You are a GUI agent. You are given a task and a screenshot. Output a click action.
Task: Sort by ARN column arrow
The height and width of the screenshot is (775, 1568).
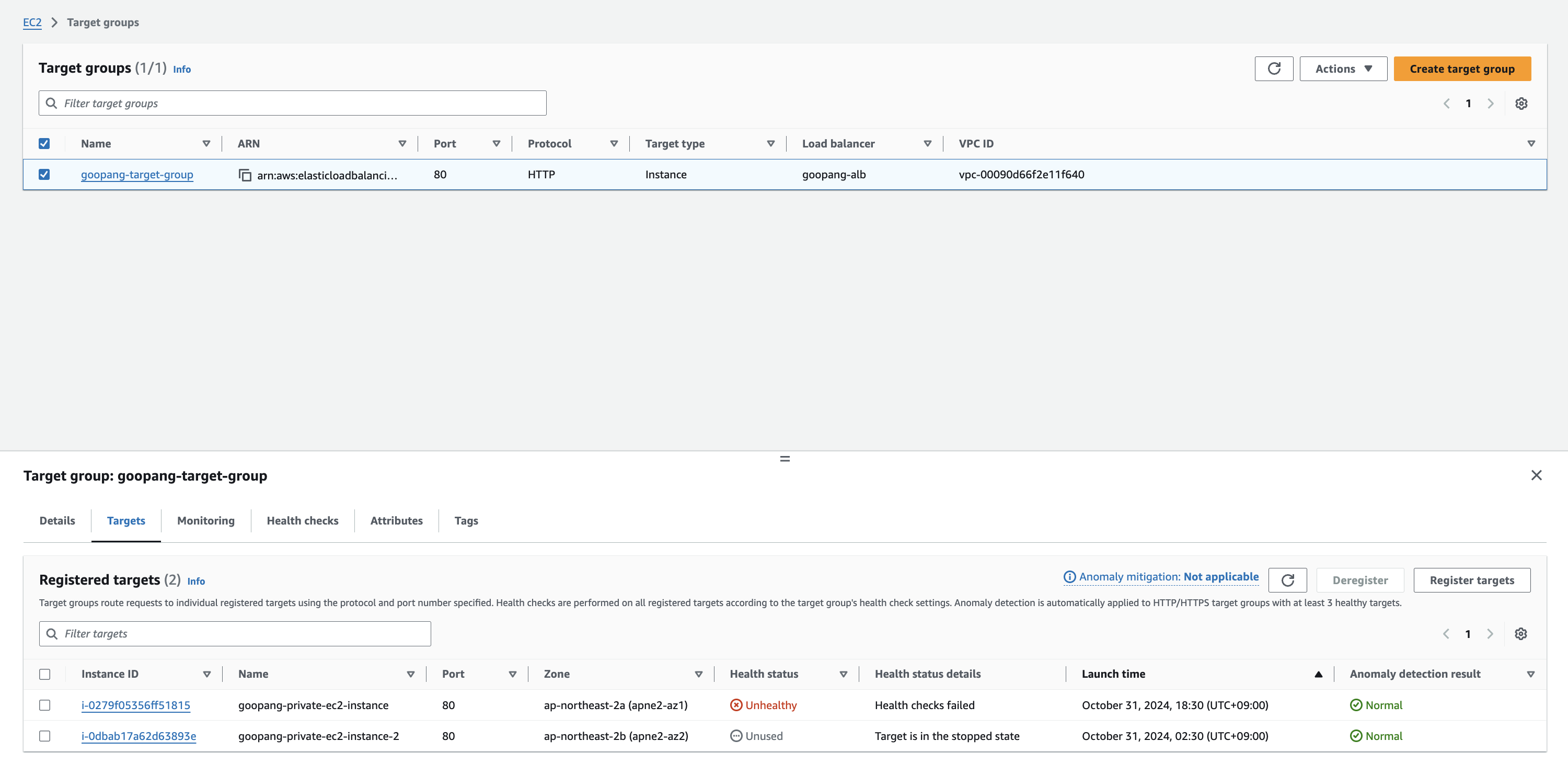(x=402, y=144)
